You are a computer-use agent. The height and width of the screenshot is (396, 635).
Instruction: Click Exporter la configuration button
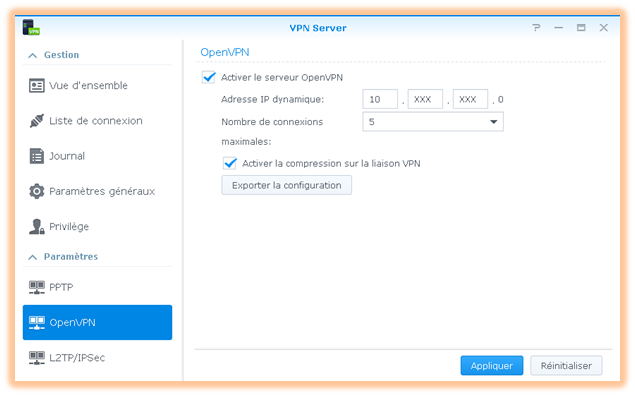pyautogui.click(x=286, y=185)
